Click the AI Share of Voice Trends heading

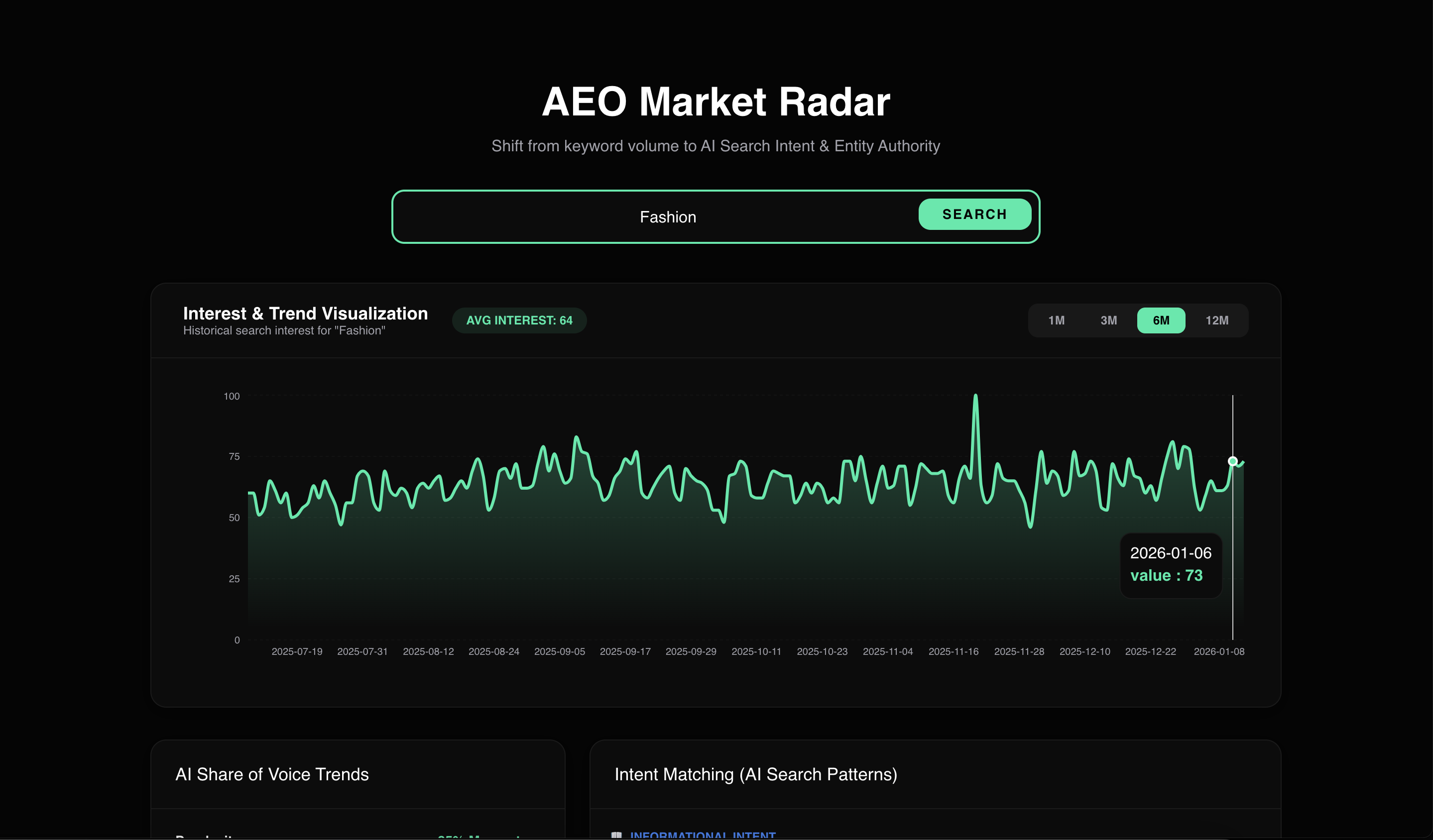tap(272, 774)
